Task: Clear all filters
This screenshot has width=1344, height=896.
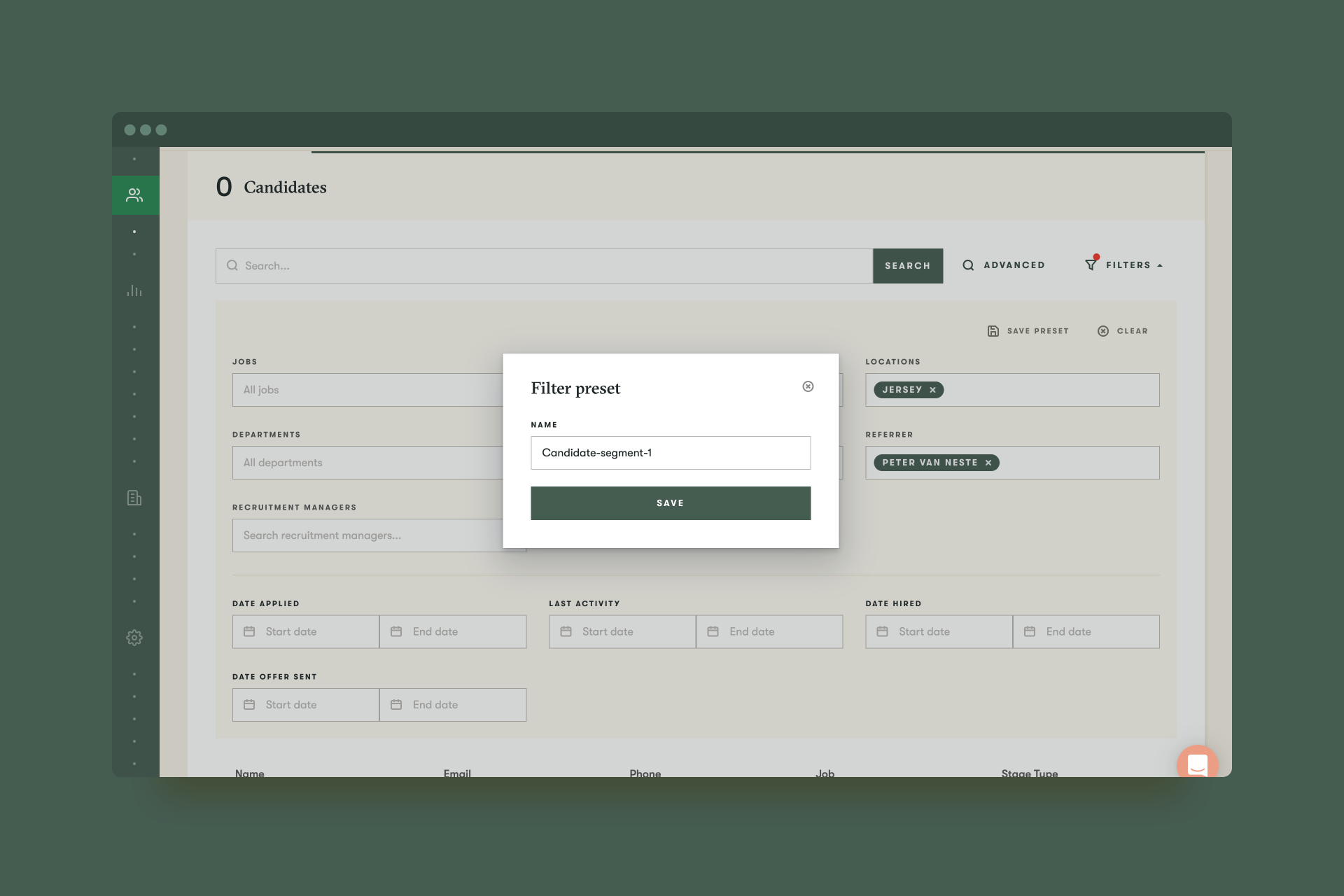Action: (1123, 331)
